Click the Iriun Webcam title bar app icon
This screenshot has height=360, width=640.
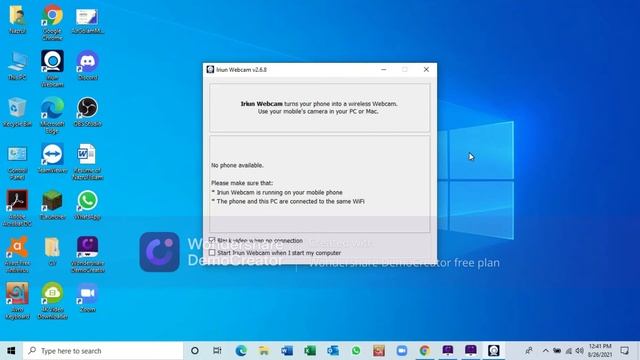click(210, 69)
